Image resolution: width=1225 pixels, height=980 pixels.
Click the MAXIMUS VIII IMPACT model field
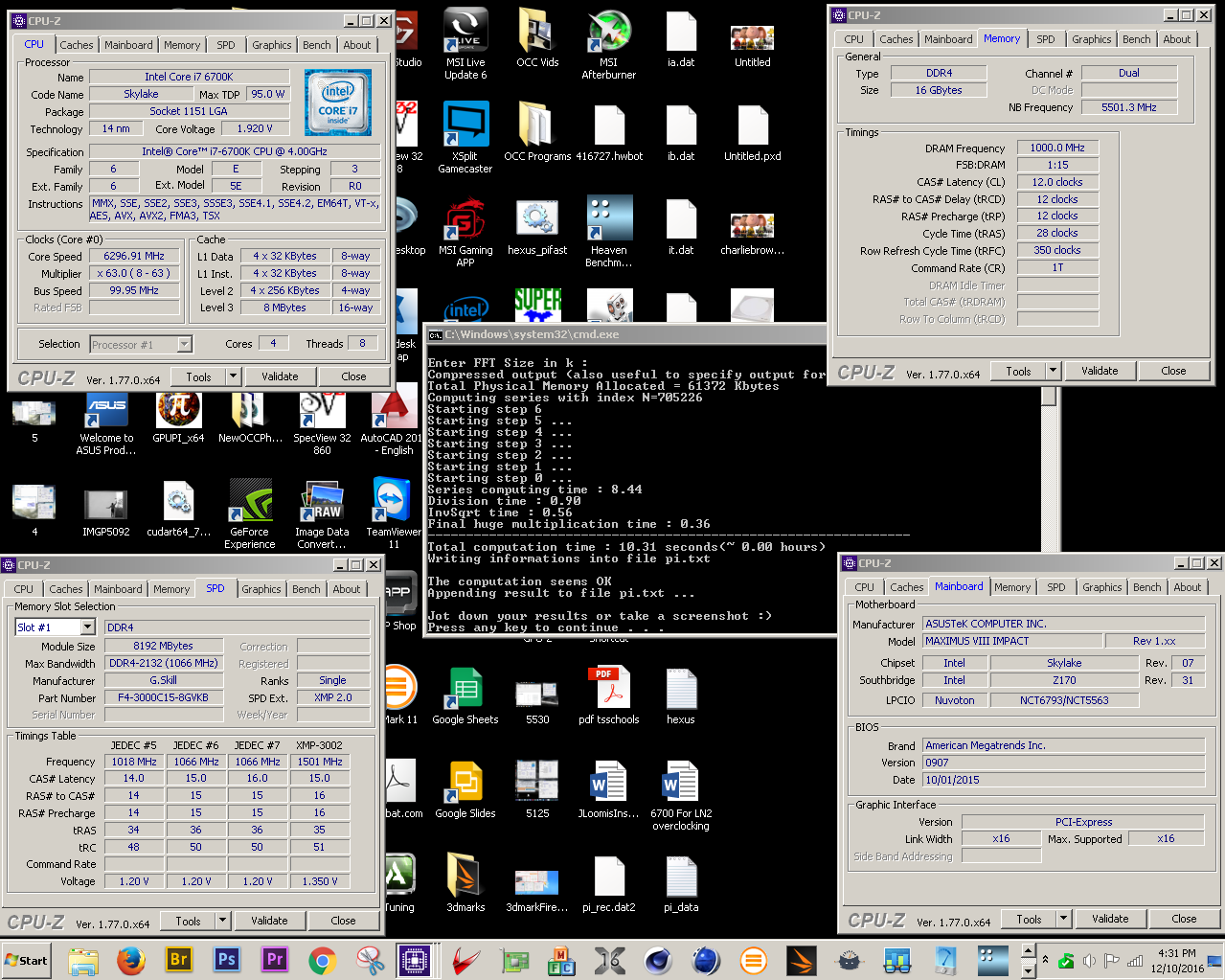coord(1011,641)
